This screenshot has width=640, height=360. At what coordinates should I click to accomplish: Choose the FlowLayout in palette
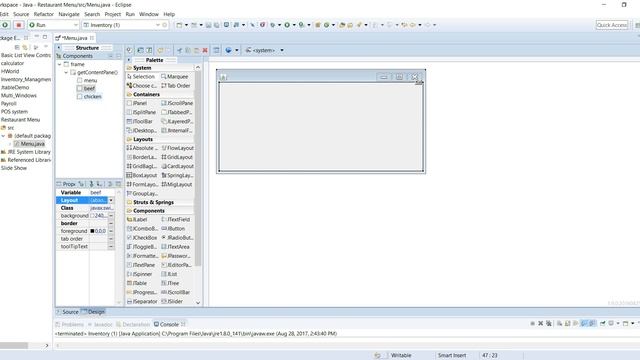[x=178, y=148]
